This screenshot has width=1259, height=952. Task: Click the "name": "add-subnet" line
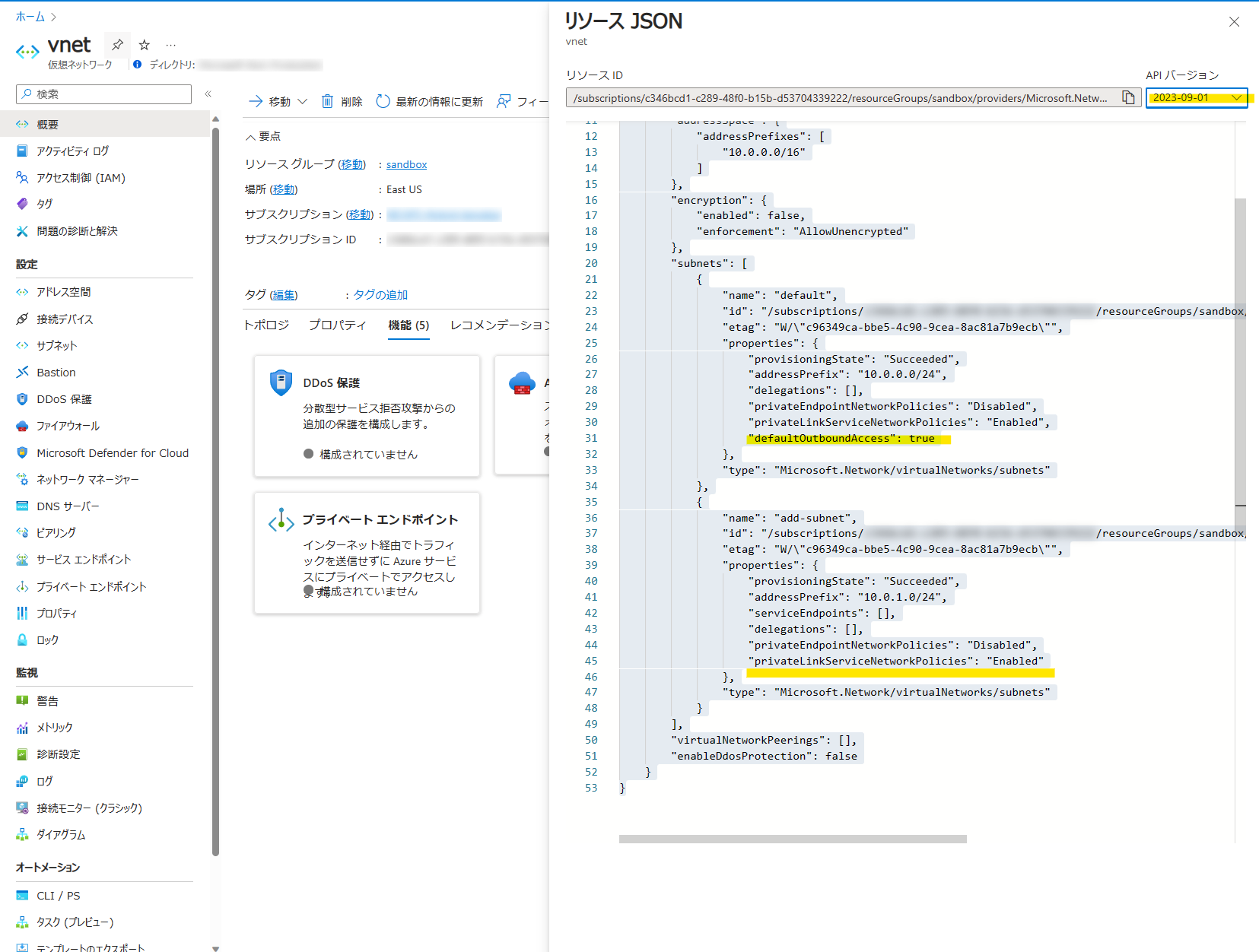point(791,518)
